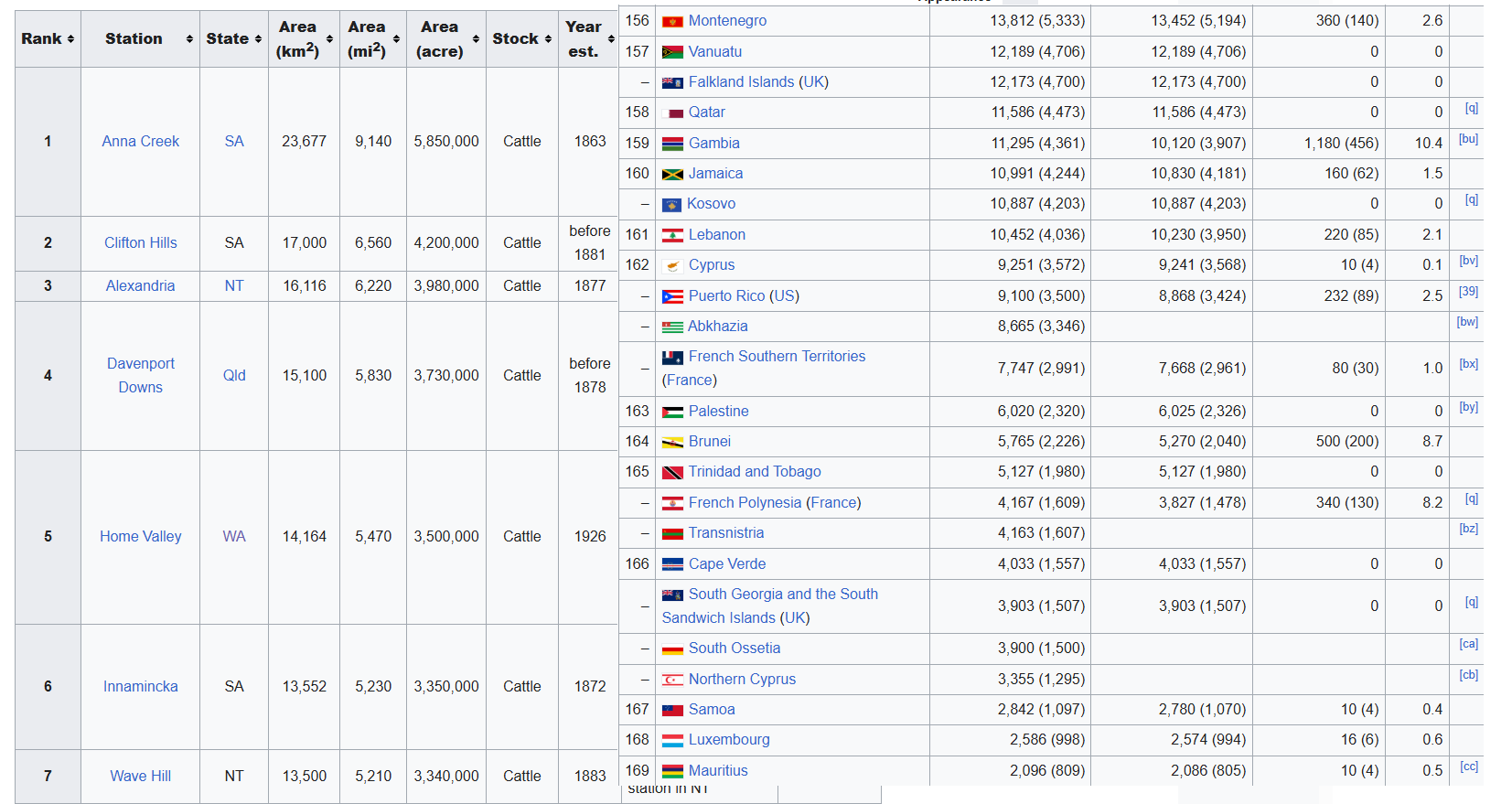Click the South Georgia flag icon
Screen dimensions: 1512x804
tap(672, 595)
